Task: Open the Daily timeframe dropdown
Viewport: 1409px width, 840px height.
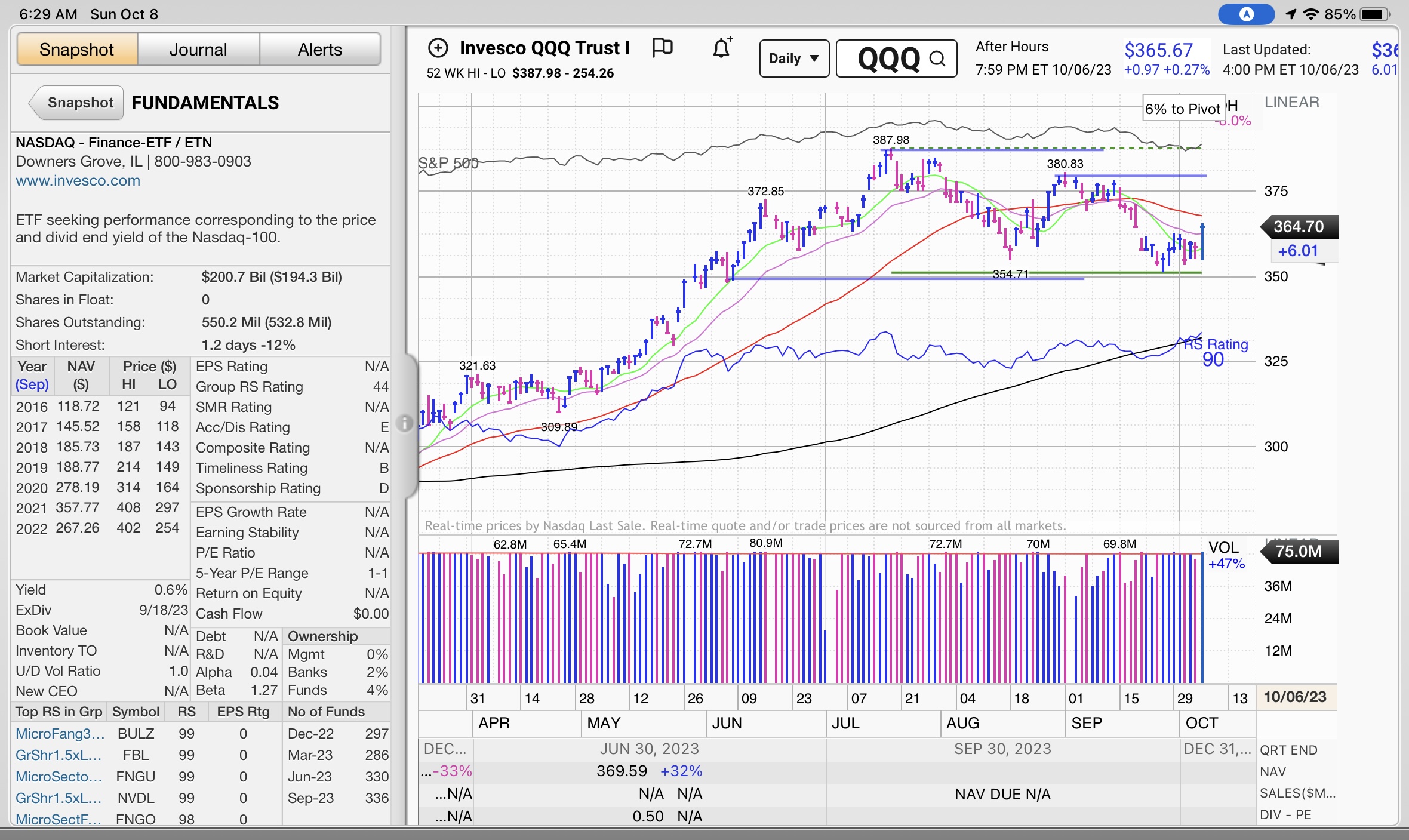Action: [x=793, y=59]
